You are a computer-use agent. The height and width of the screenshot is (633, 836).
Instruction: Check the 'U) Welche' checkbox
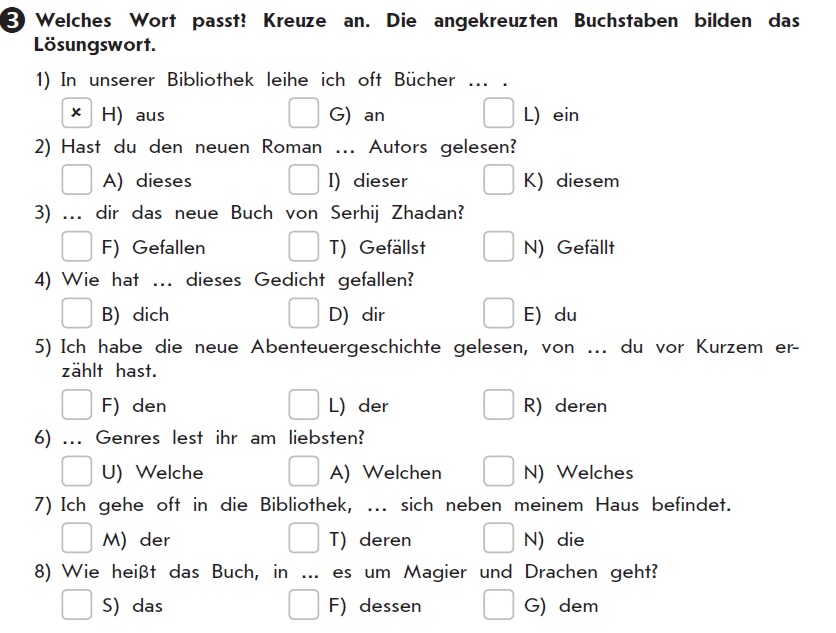[76, 472]
